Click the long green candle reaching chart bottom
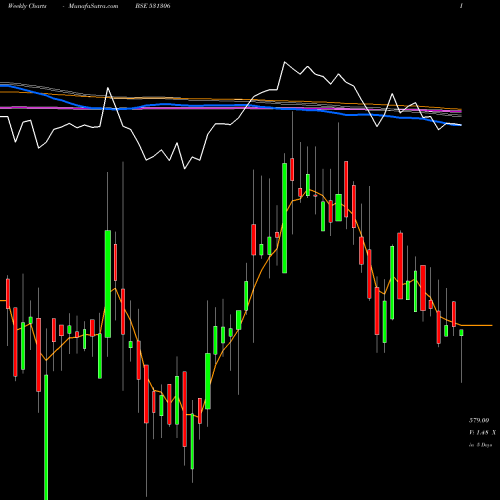The image size is (500, 500). (x=46, y=437)
